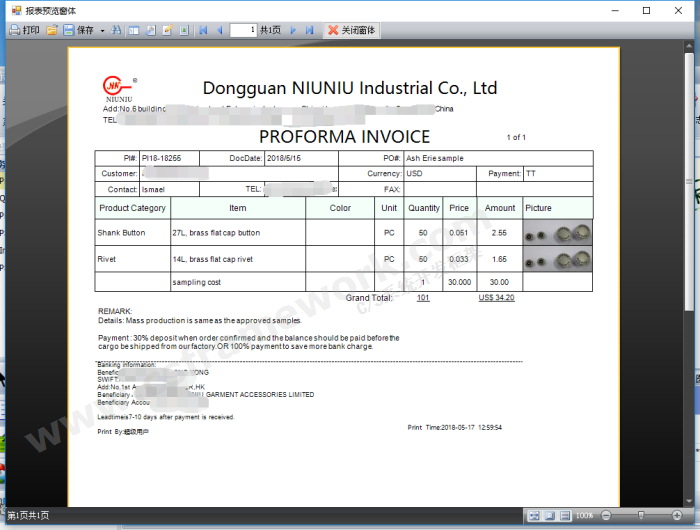
Task: Maximize the report preview window
Action: click(x=646, y=10)
